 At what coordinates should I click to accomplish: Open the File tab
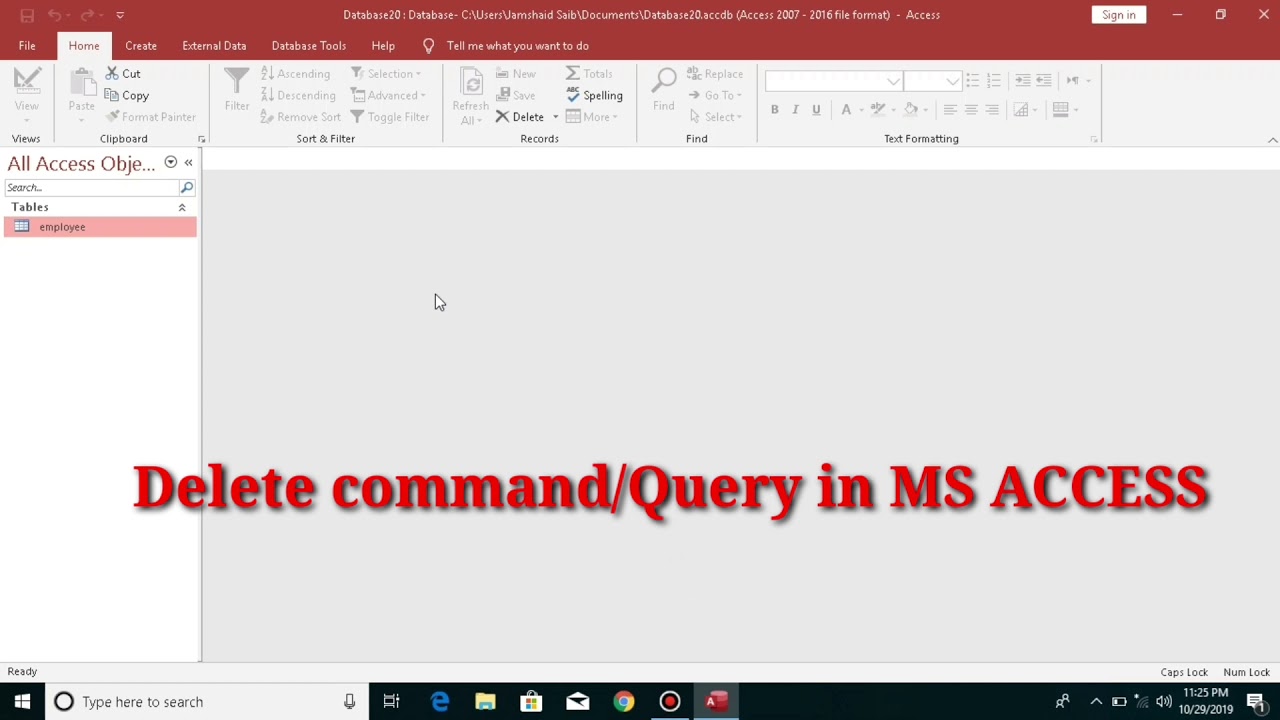[27, 46]
